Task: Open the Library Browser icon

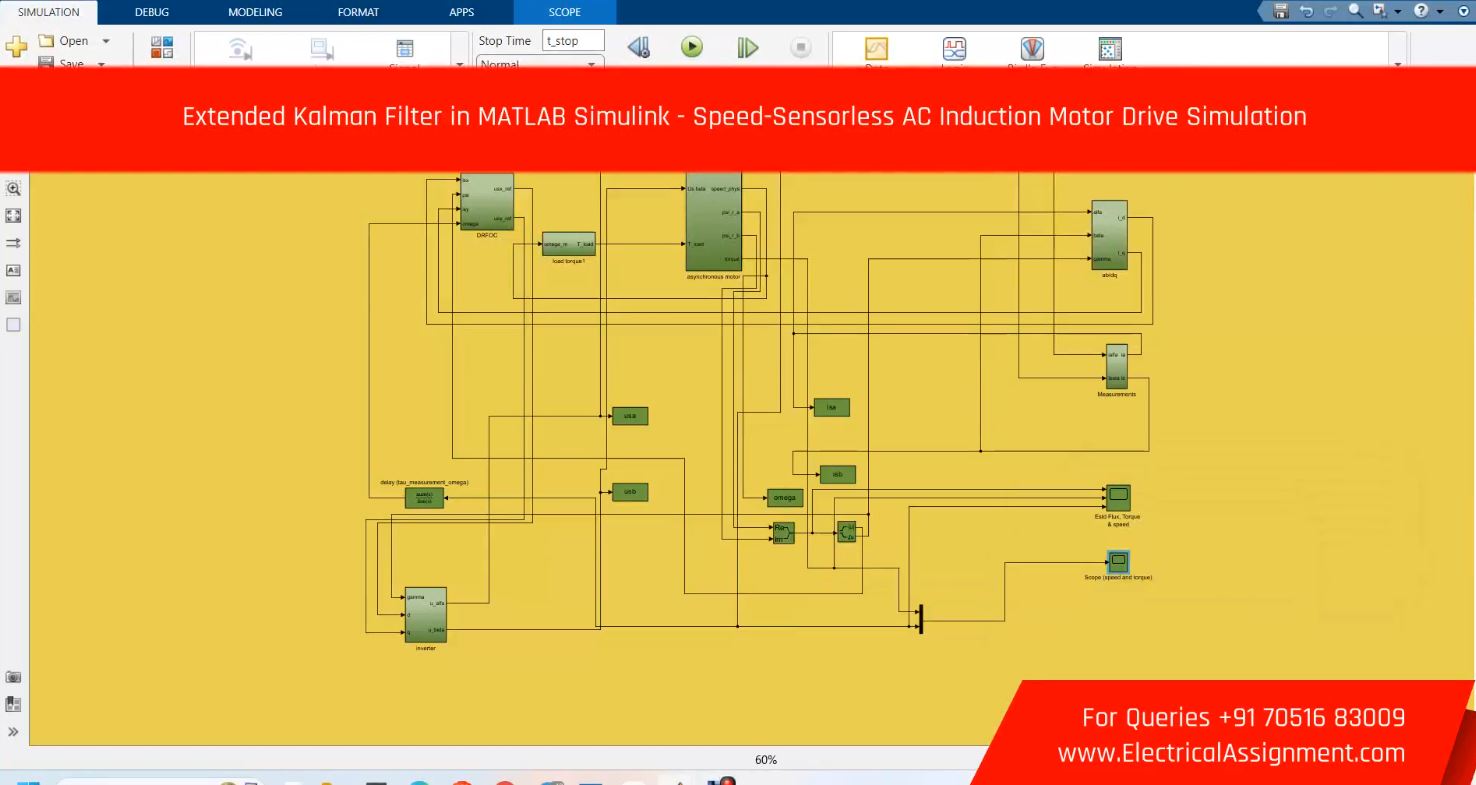Action: point(161,48)
